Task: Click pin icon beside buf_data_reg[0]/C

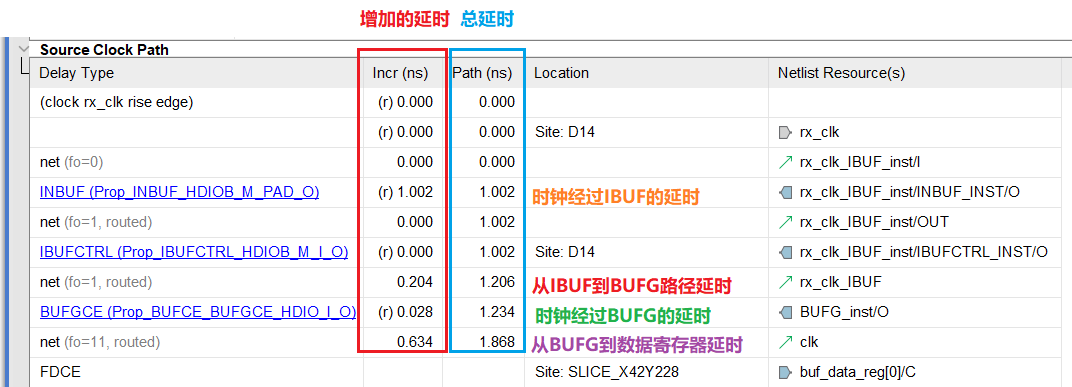Action: coord(785,373)
